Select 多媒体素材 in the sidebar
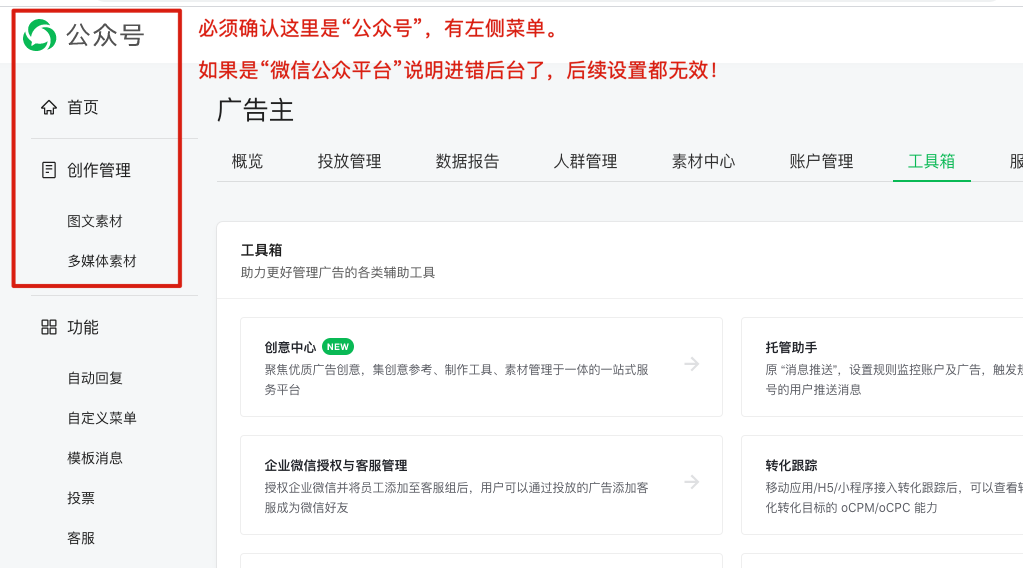This screenshot has height=568, width=1023. click(x=102, y=261)
